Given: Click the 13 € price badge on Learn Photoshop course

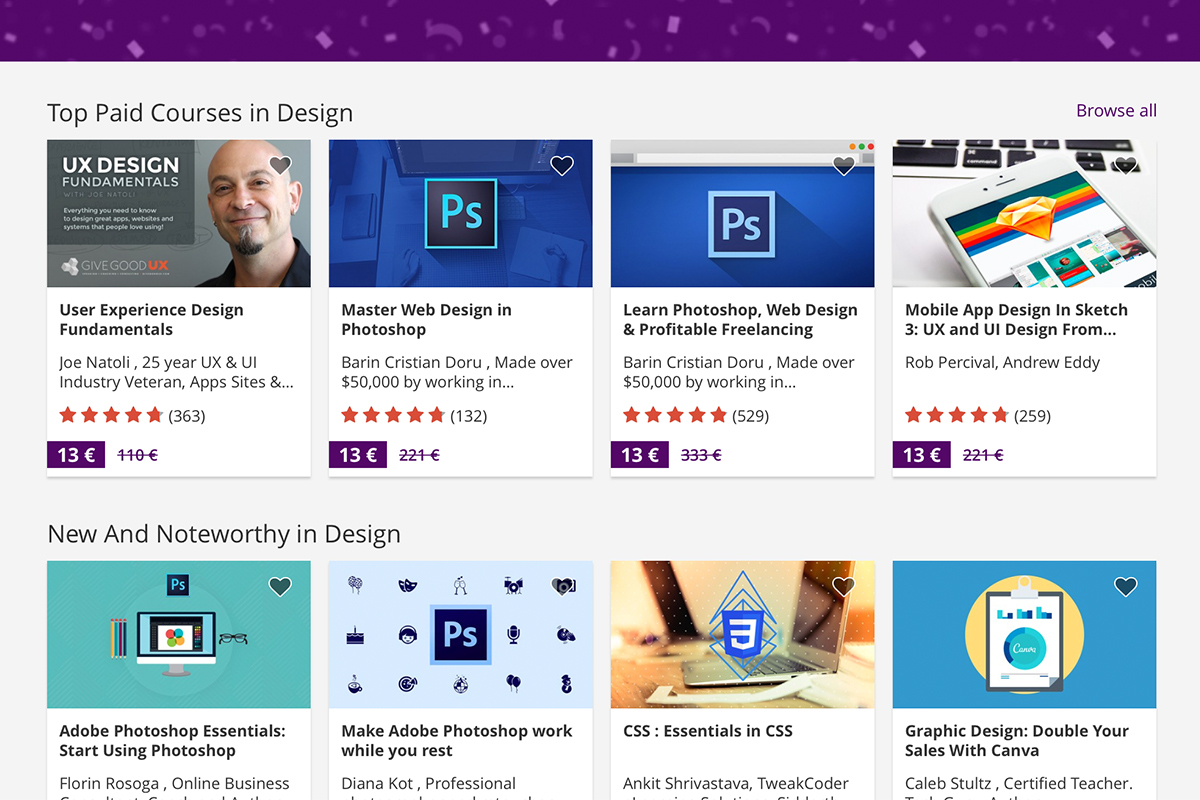Looking at the screenshot, I should (639, 454).
